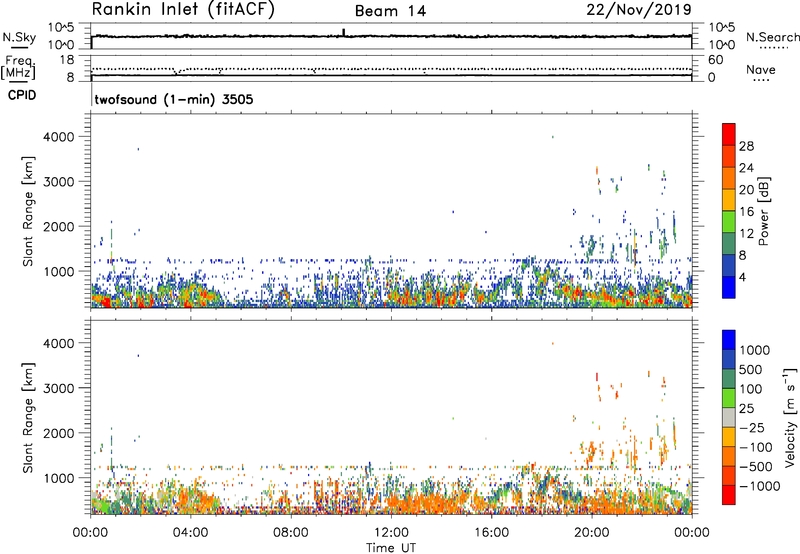Image resolution: width=800 pixels, height=554 pixels.
Task: Click the power panel "Slant Range [km]" label
Action: point(28,211)
